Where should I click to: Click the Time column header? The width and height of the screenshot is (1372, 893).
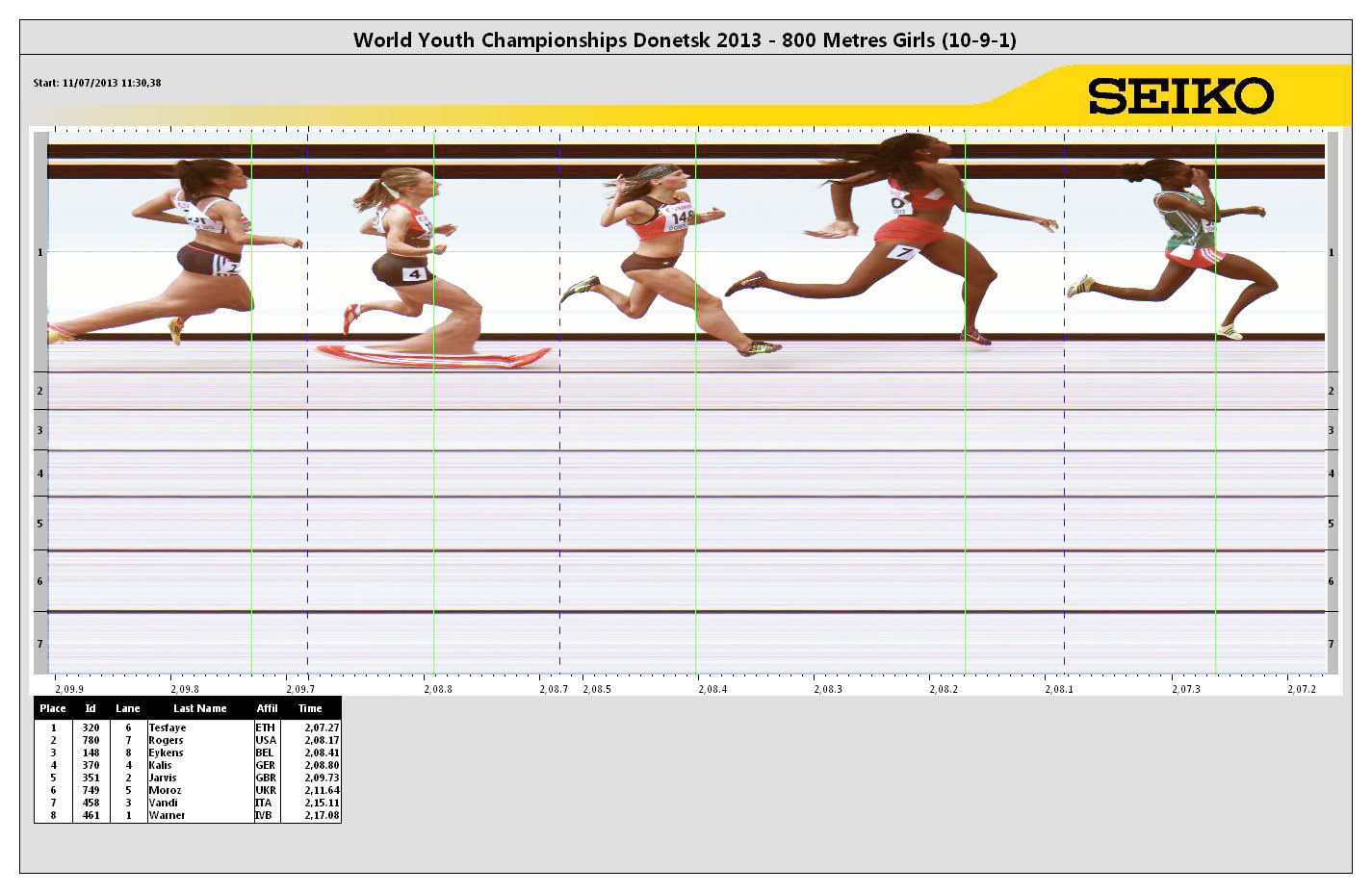[x=310, y=708]
